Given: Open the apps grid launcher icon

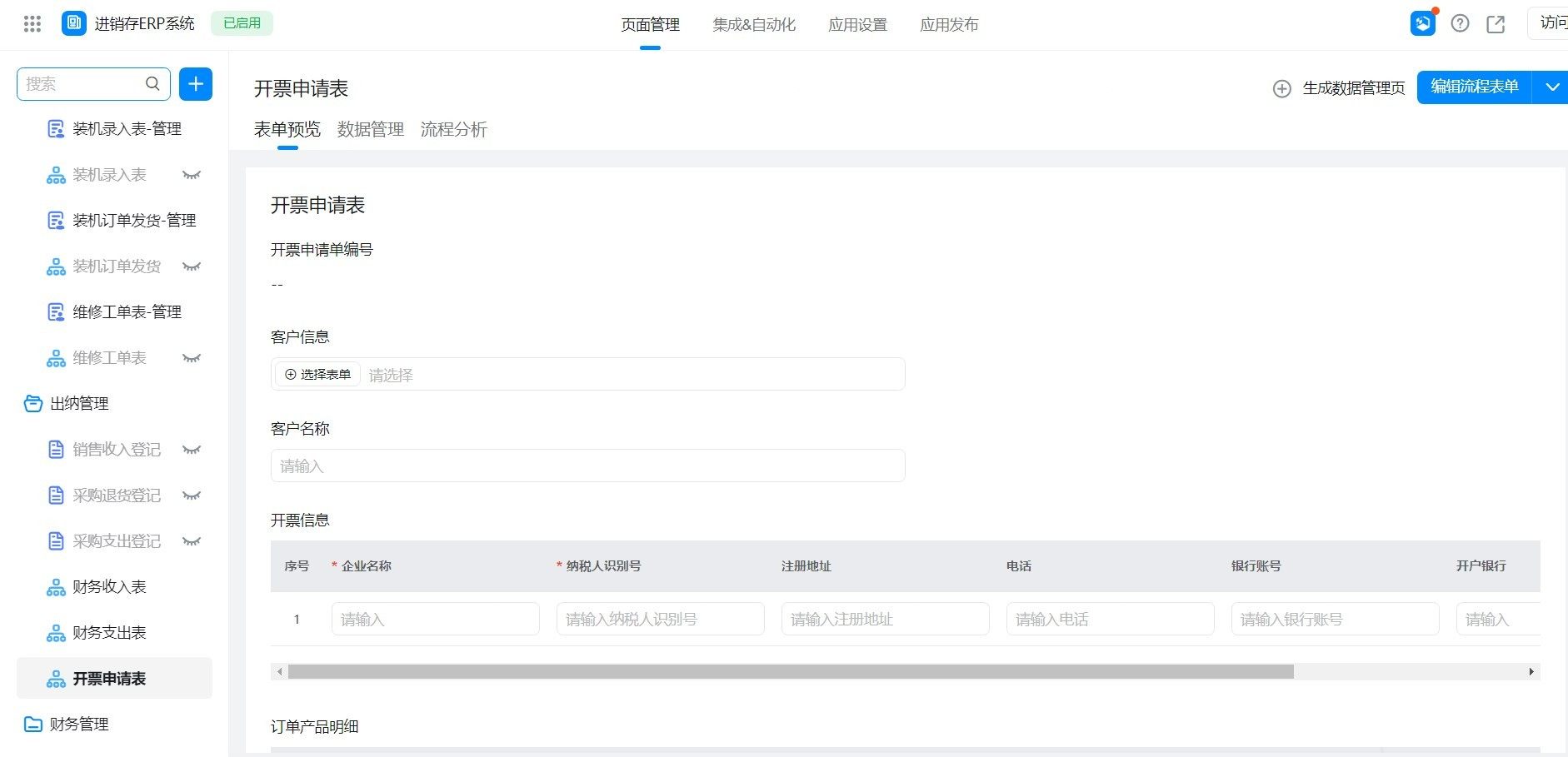Looking at the screenshot, I should click(x=32, y=24).
